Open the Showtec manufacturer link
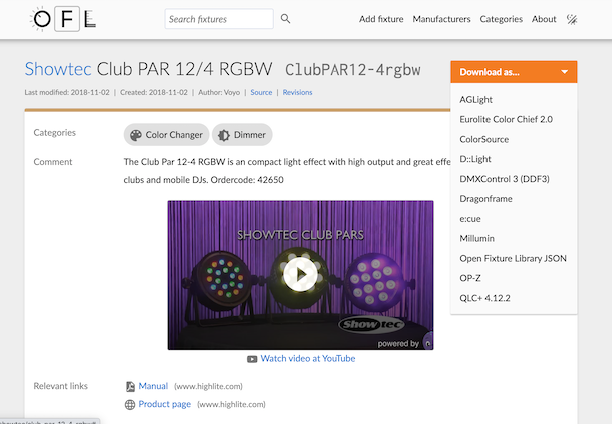Viewport: 612px width, 424px height. pyautogui.click(x=58, y=69)
